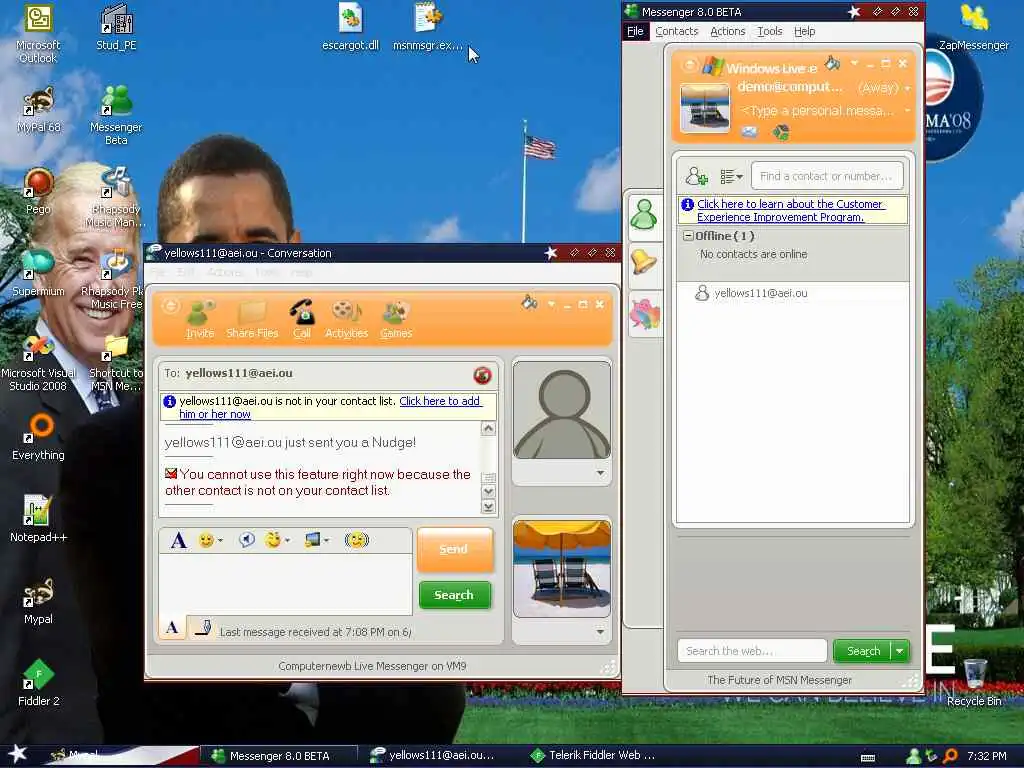
Task: Open Supermium desktop shortcut
Action: click(x=38, y=273)
